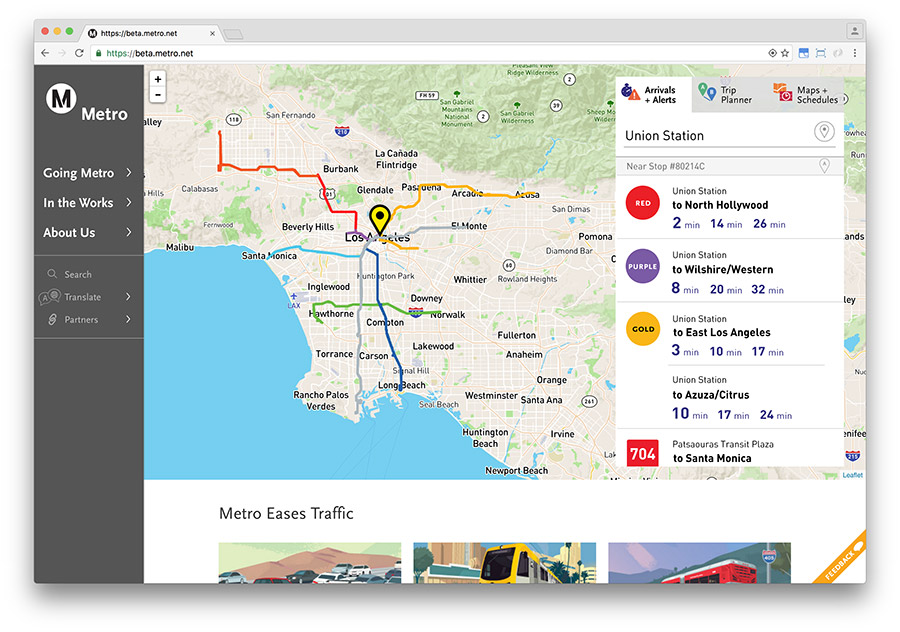The image size is (900, 632).
Task: Click the In the Works menu label
Action: pyautogui.click(x=78, y=203)
